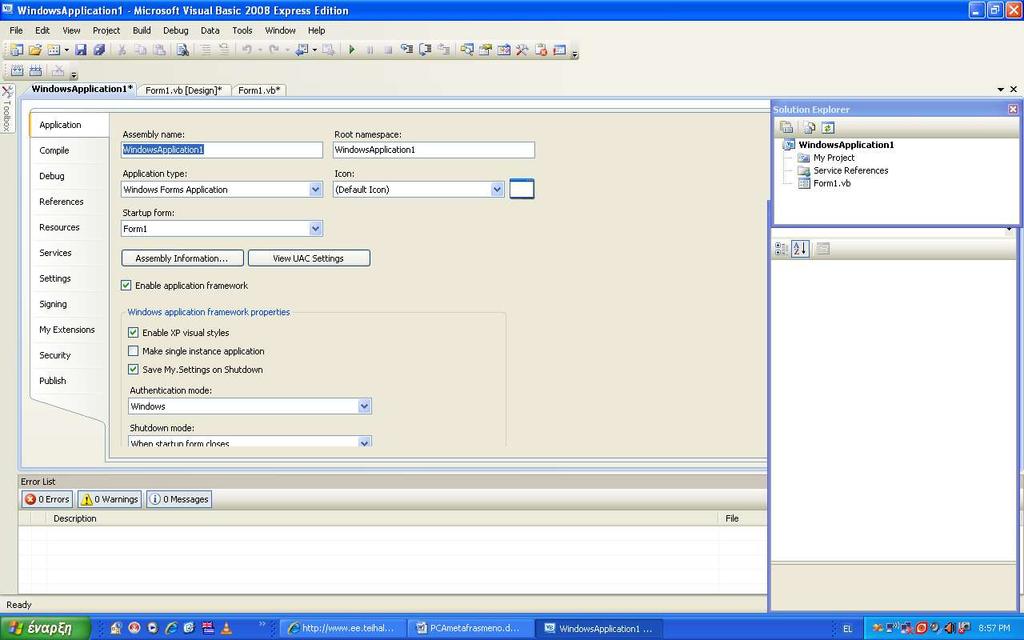The image size is (1024, 640).
Task: Click the Assembly name text field
Action: pos(222,150)
